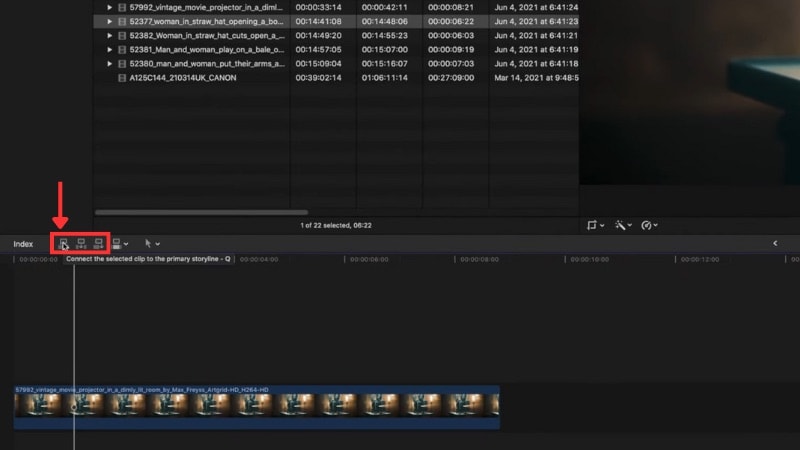
Task: Expand the 52380_man_and_woman_put clip
Action: 109,64
